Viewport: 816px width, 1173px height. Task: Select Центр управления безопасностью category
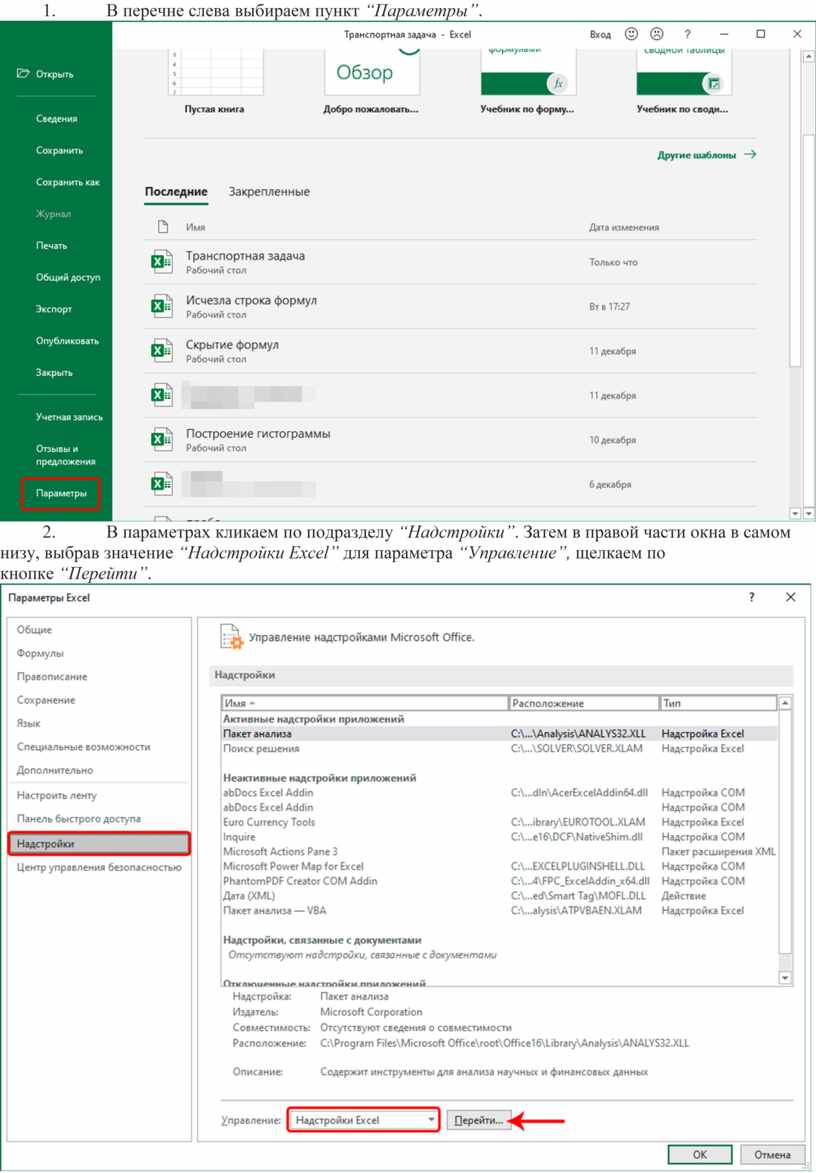click(99, 867)
